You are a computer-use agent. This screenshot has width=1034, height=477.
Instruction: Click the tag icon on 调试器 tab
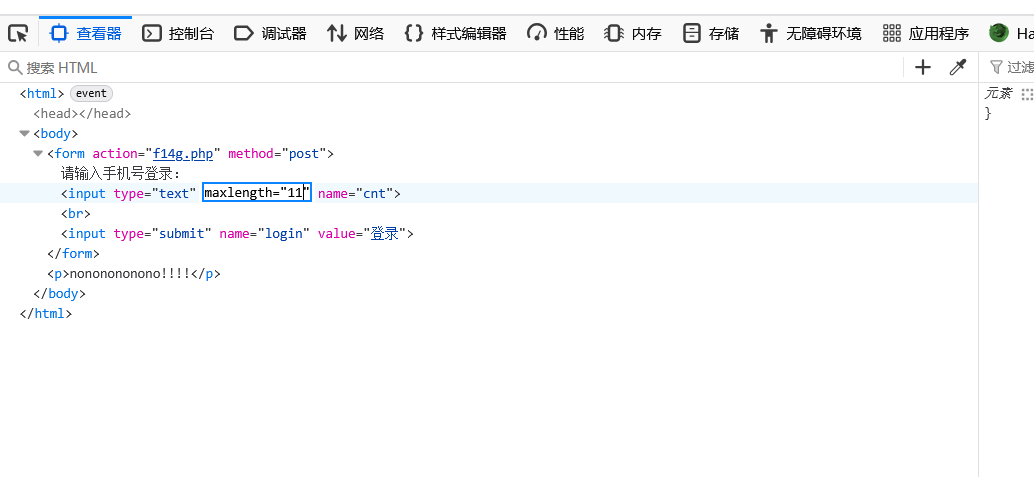click(x=243, y=33)
